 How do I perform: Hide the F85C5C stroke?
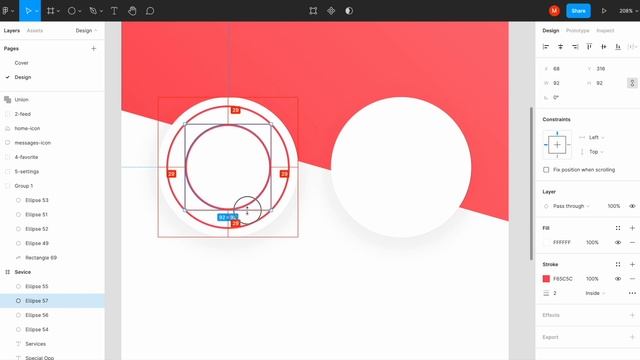coord(618,279)
